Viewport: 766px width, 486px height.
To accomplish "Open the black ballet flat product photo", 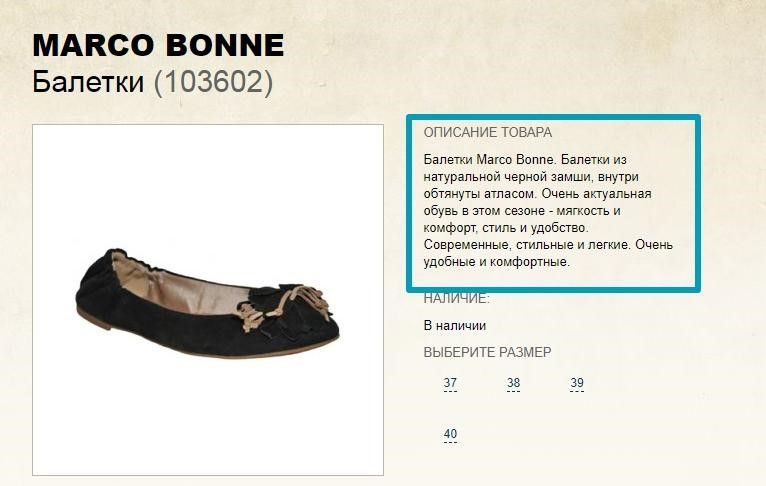I will click(208, 300).
